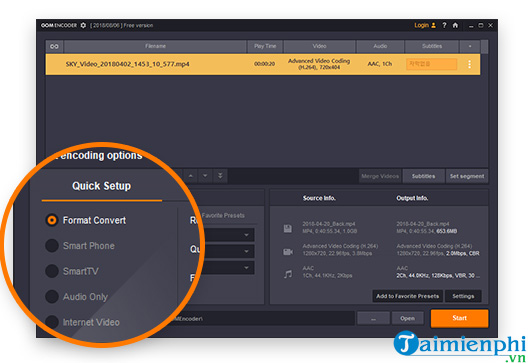Viewport: 528px width, 363px height.
Task: Click the video camera info icon
Action: (x=288, y=252)
